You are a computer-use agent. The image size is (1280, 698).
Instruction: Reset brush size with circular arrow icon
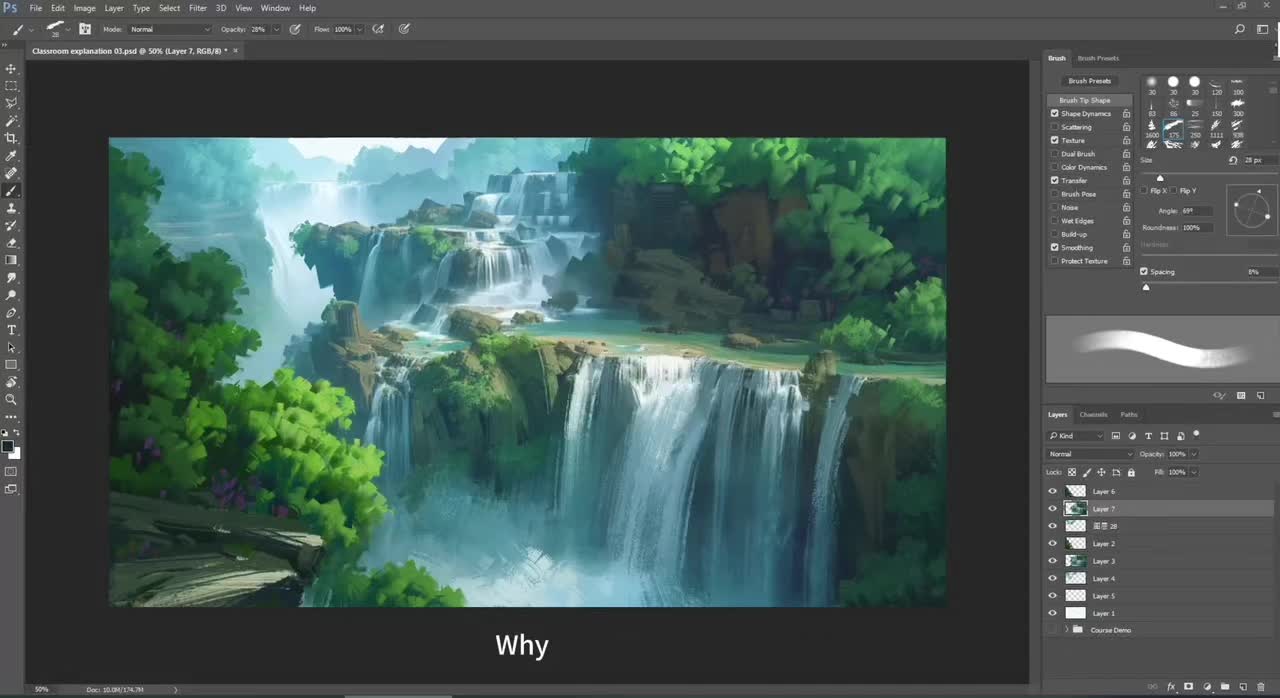point(1232,160)
